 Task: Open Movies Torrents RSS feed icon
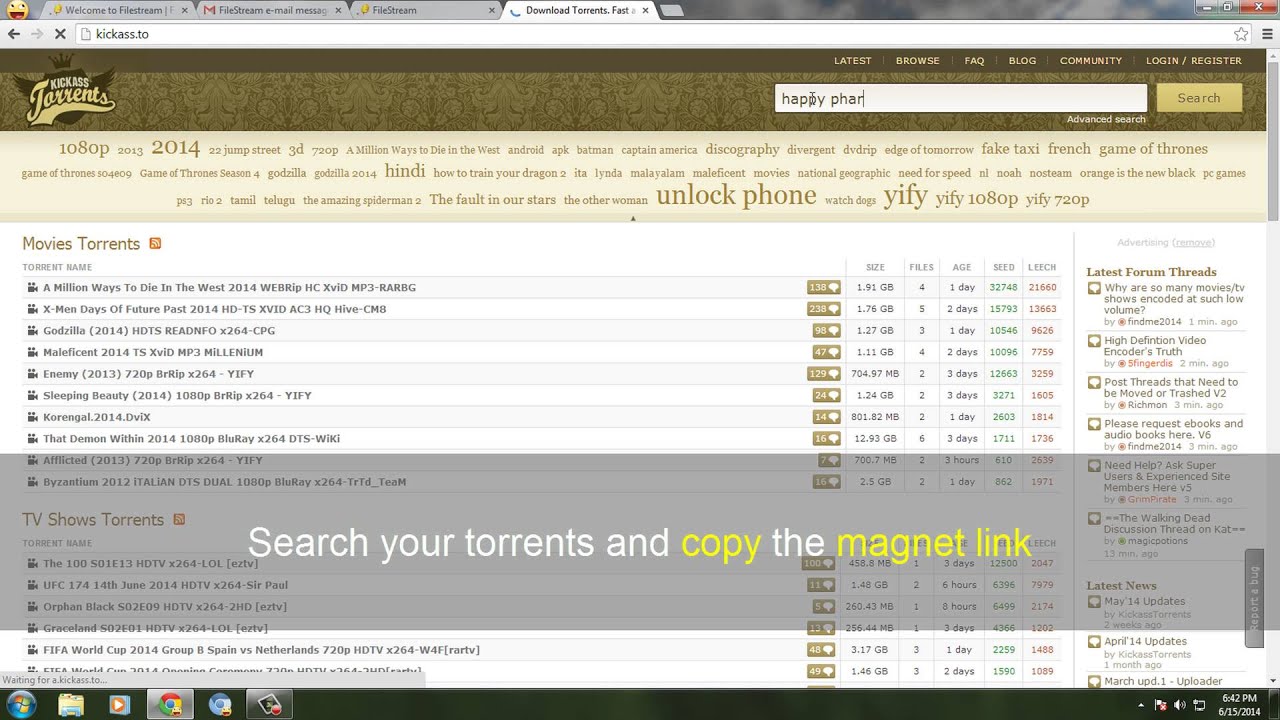click(155, 244)
